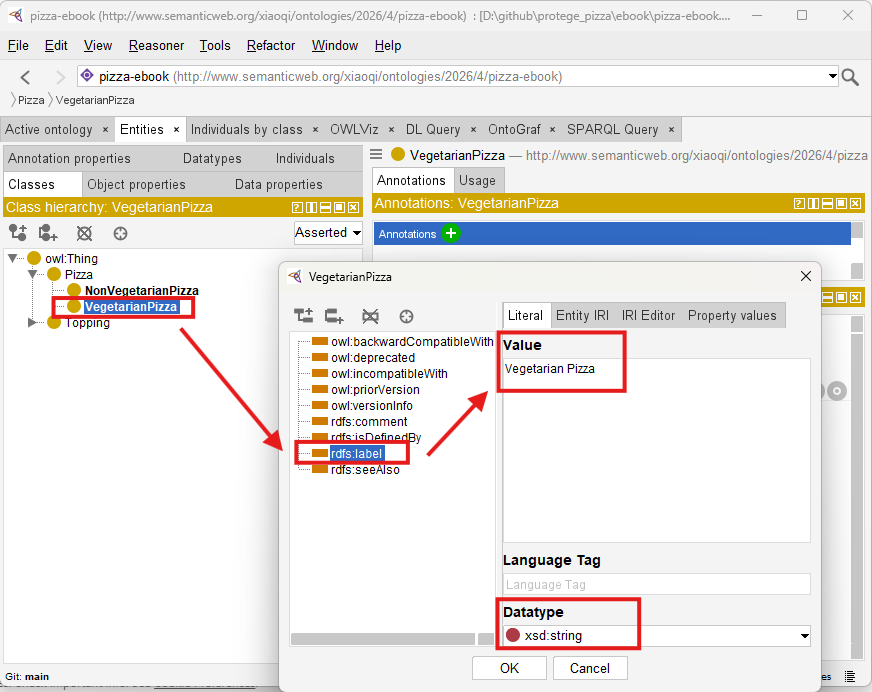Add a subclass in the class hierarchy toolbar
This screenshot has height=692, width=872.
(18, 233)
